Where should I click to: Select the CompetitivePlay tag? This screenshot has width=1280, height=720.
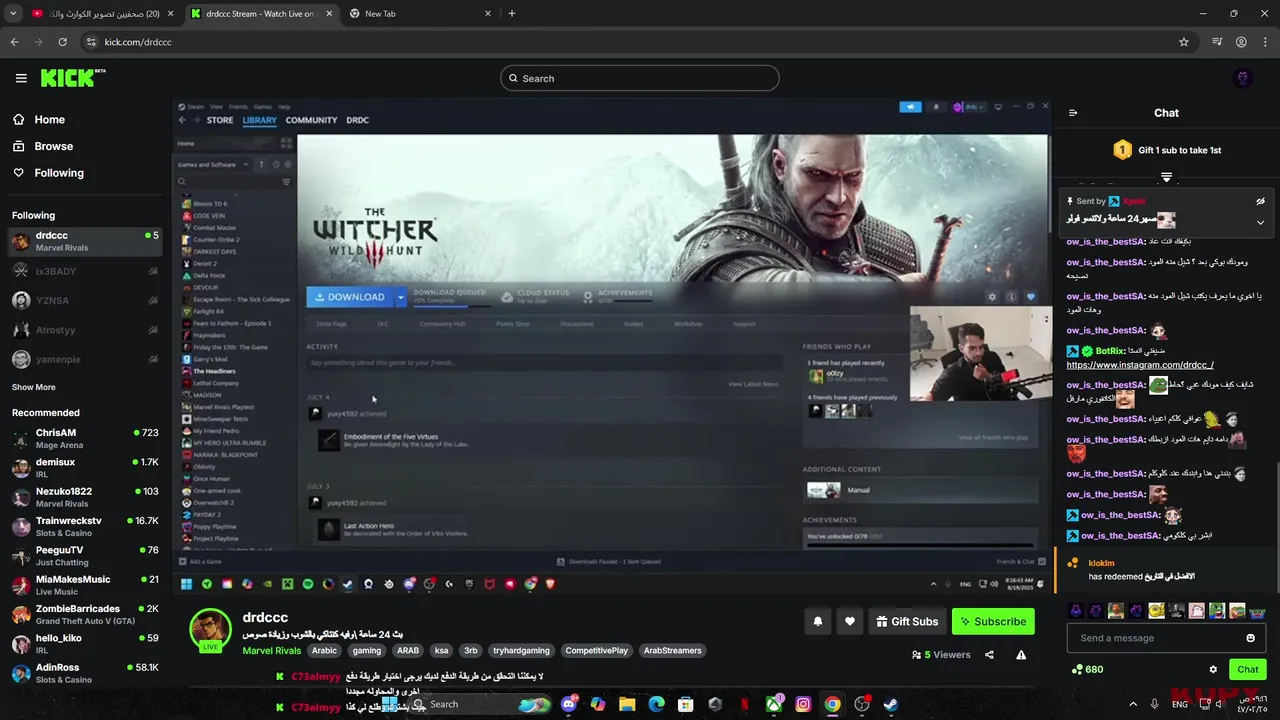(596, 650)
